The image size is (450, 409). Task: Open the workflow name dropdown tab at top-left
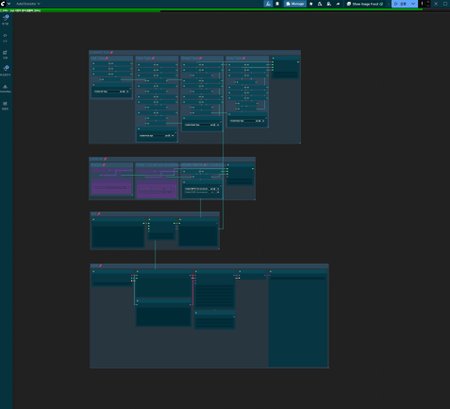[28, 4]
